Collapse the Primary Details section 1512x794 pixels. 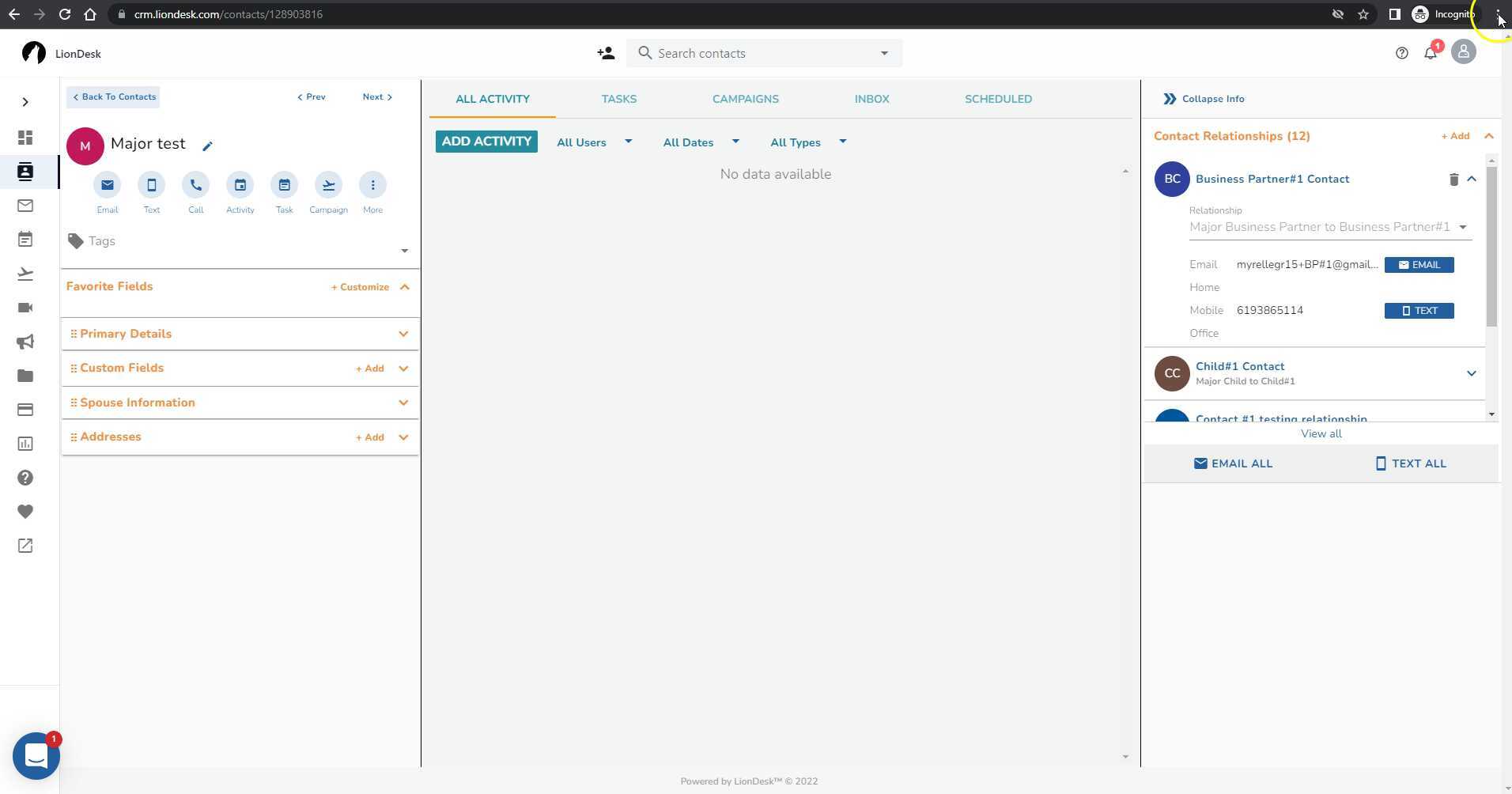tap(403, 333)
